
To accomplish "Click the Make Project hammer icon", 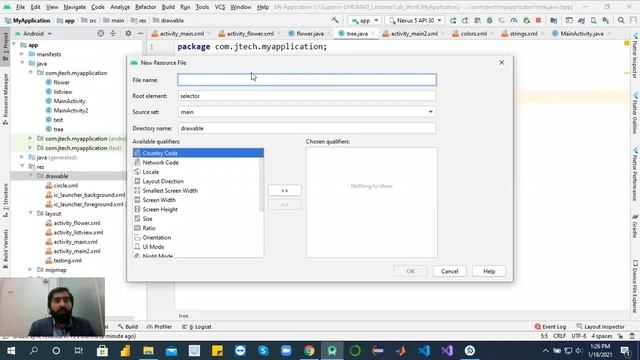I will pyautogui.click(x=335, y=20).
